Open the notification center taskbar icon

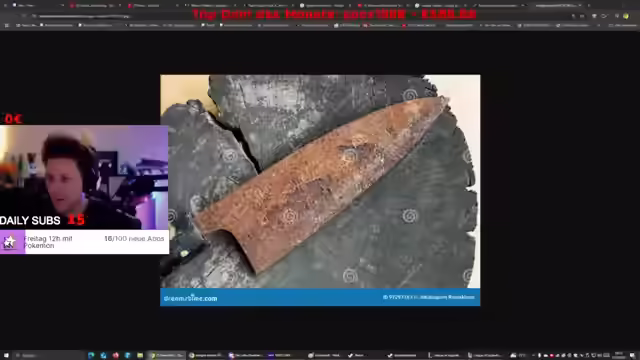pos(632,356)
